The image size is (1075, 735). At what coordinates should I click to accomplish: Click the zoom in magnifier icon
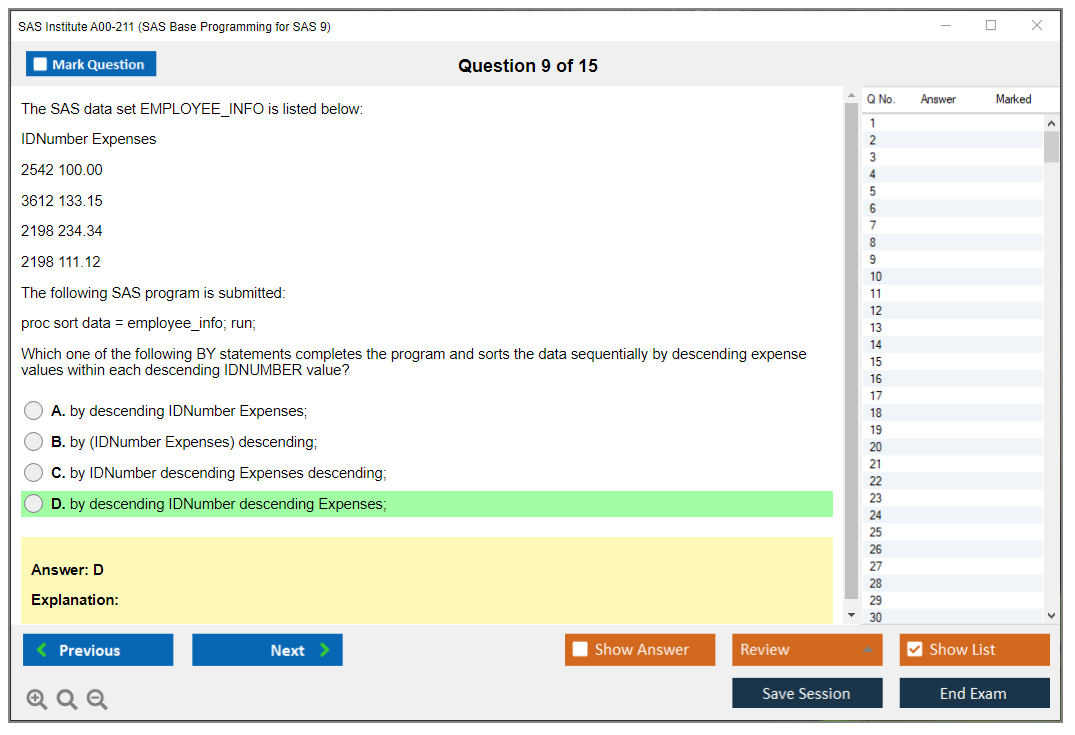pos(37,700)
